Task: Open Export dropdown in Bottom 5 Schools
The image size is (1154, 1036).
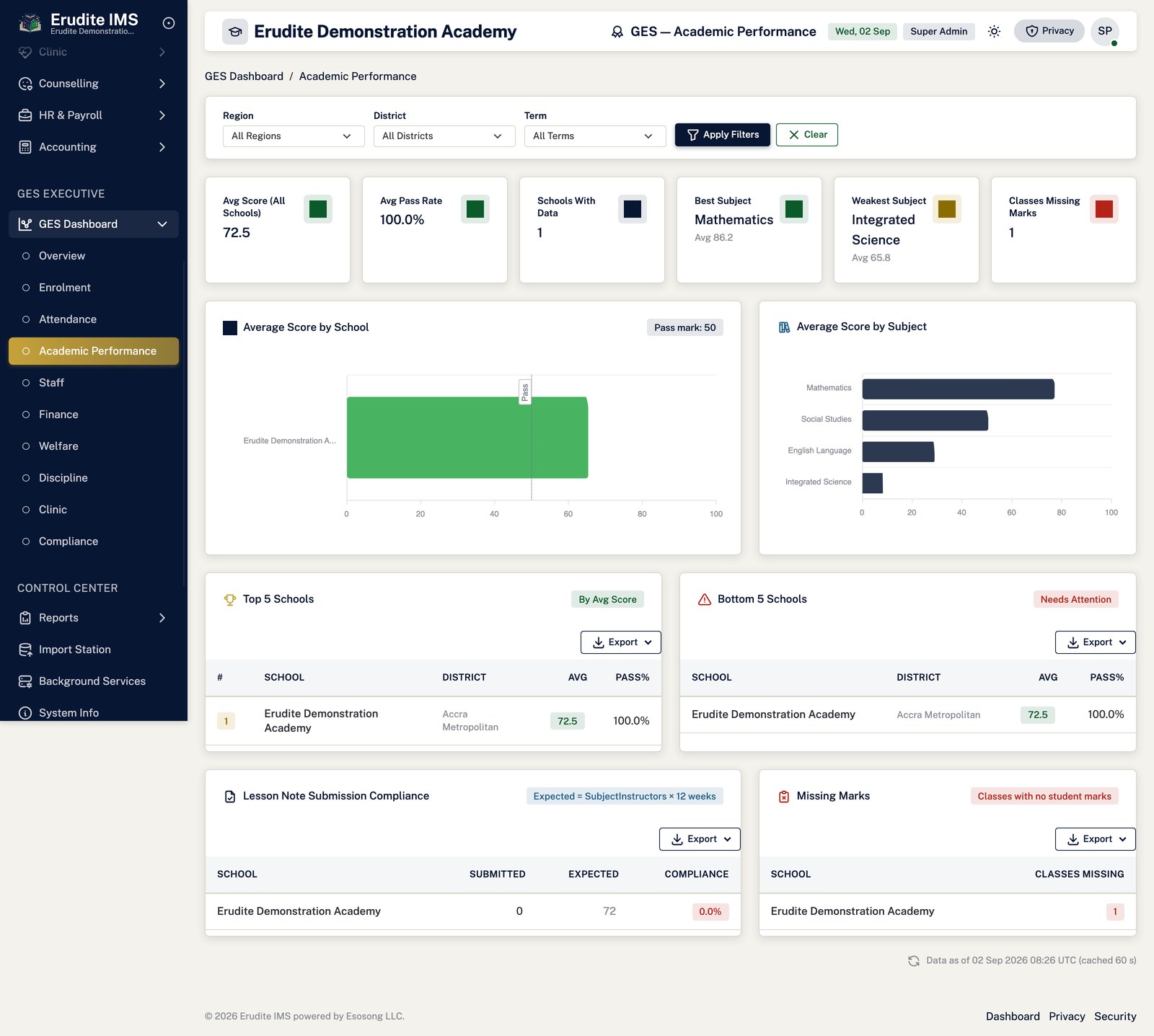Action: (x=1096, y=642)
